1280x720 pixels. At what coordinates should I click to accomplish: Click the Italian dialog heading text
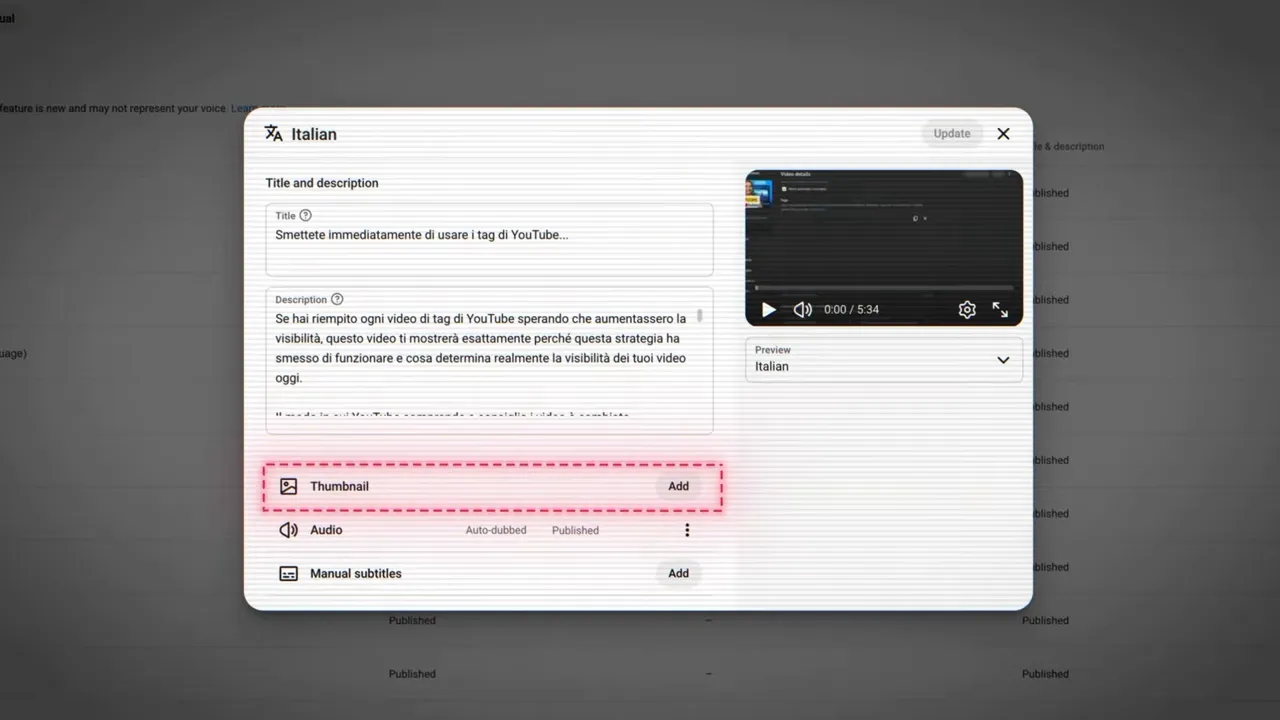pyautogui.click(x=314, y=134)
